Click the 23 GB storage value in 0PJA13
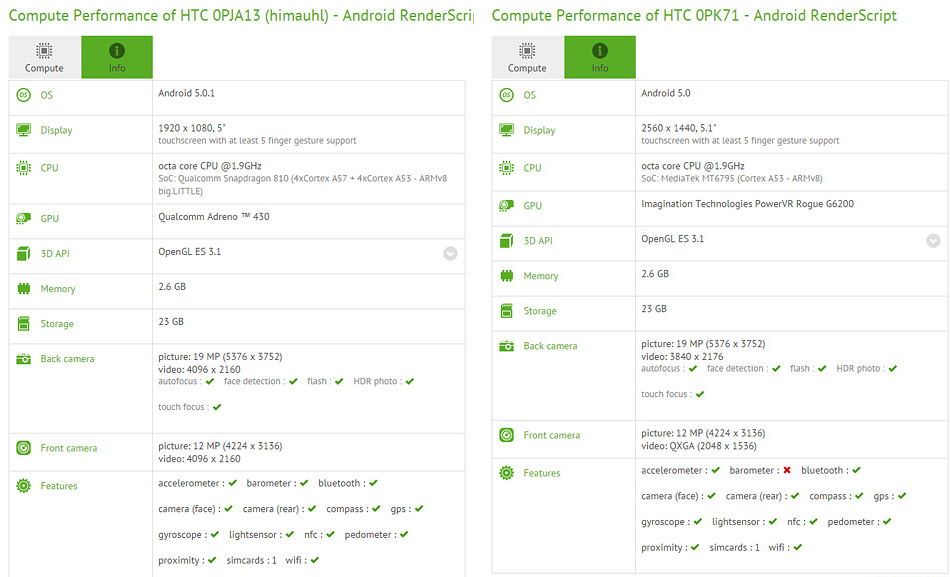The image size is (950, 577). pyautogui.click(x=171, y=321)
